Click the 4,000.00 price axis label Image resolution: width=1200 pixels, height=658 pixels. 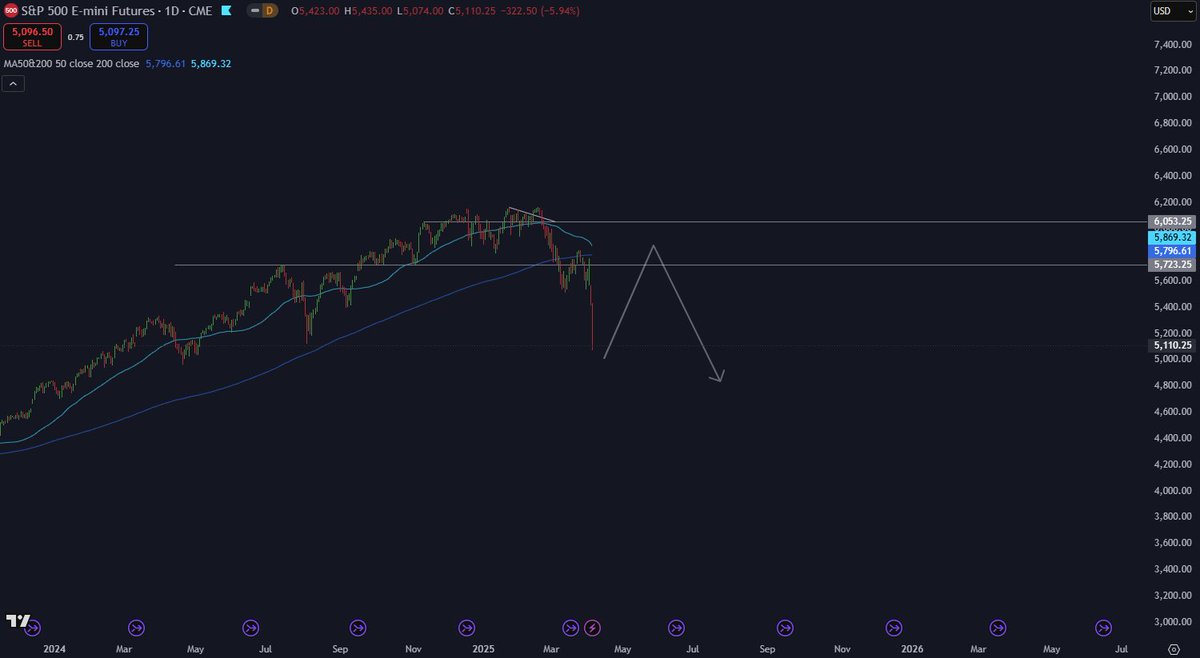click(x=1172, y=491)
